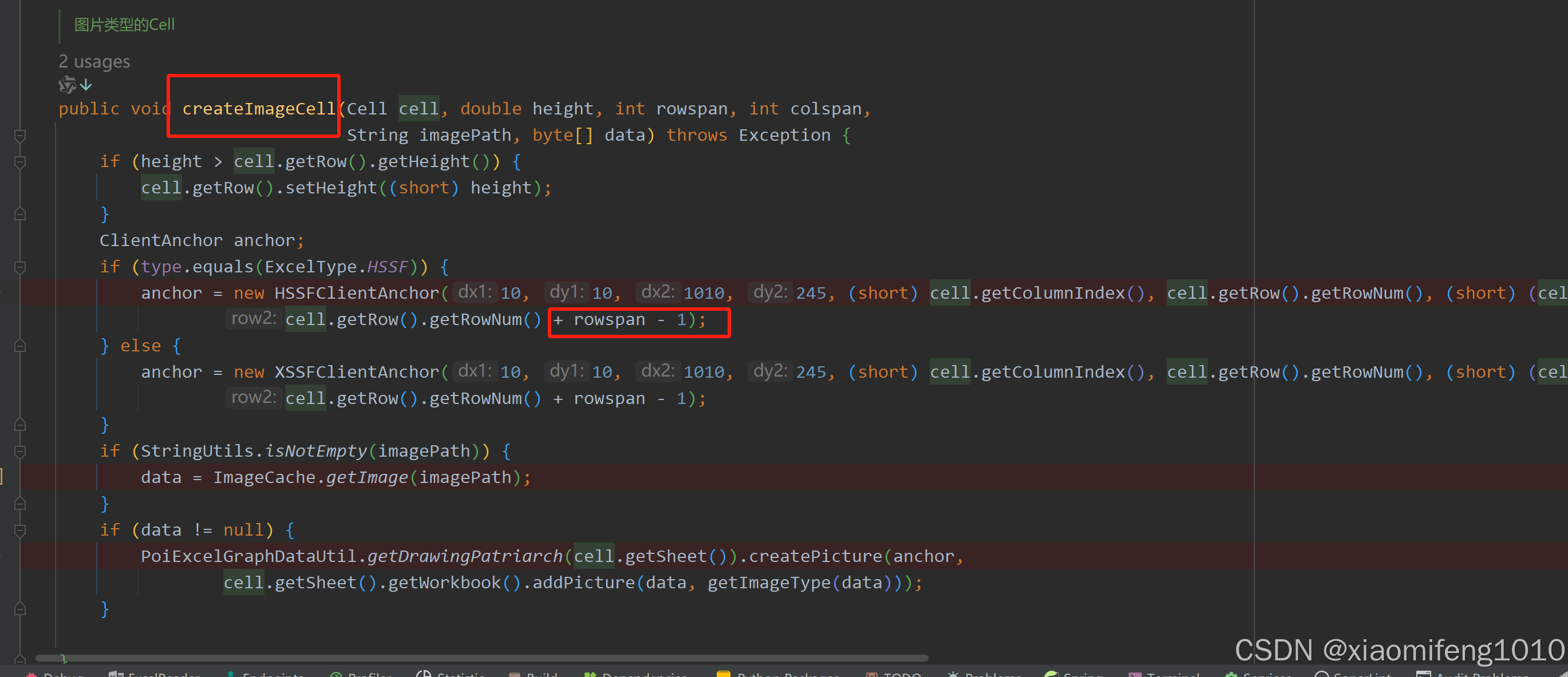Click the teal down-arrow gutter icon above method
This screenshot has height=677, width=1568.
[x=86, y=85]
